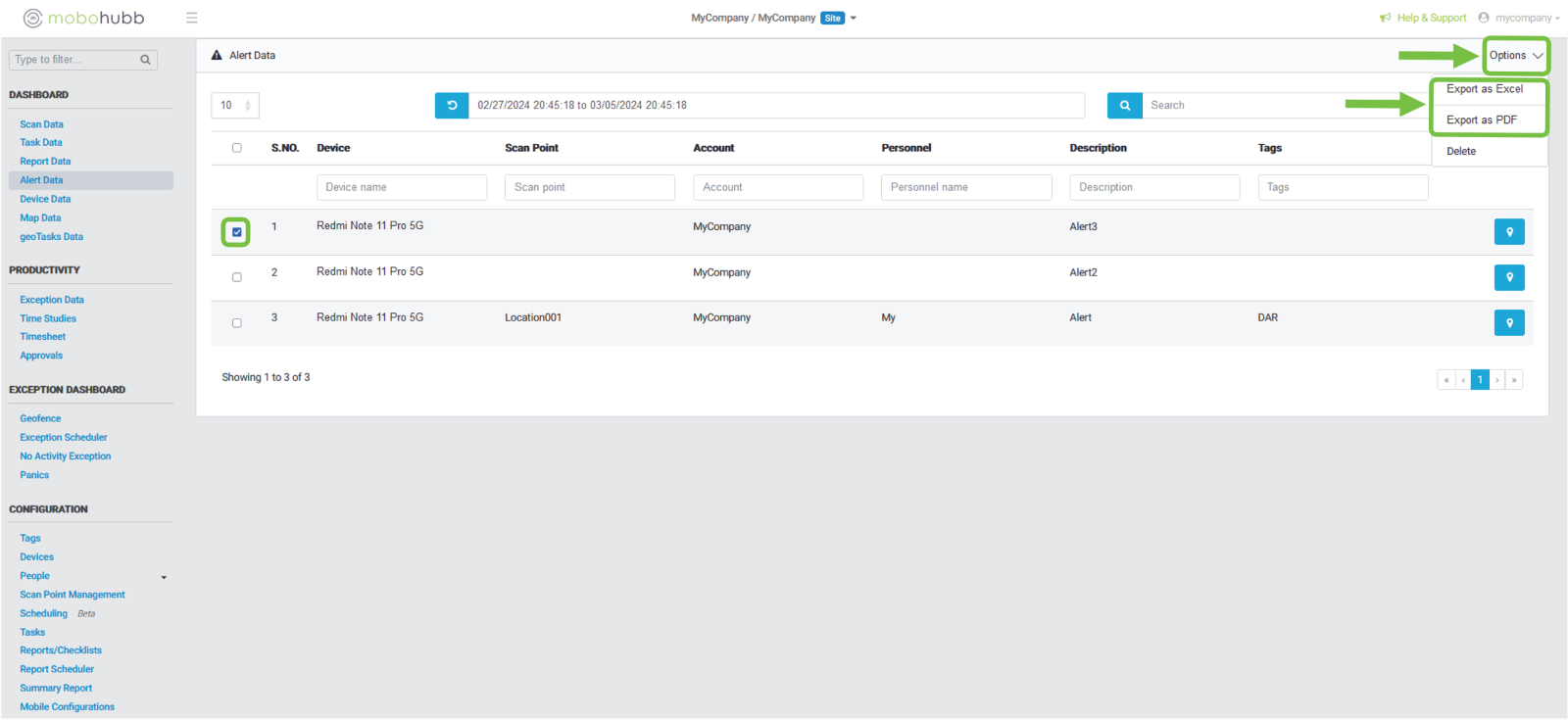Toggle the select-all header checkbox

point(236,148)
